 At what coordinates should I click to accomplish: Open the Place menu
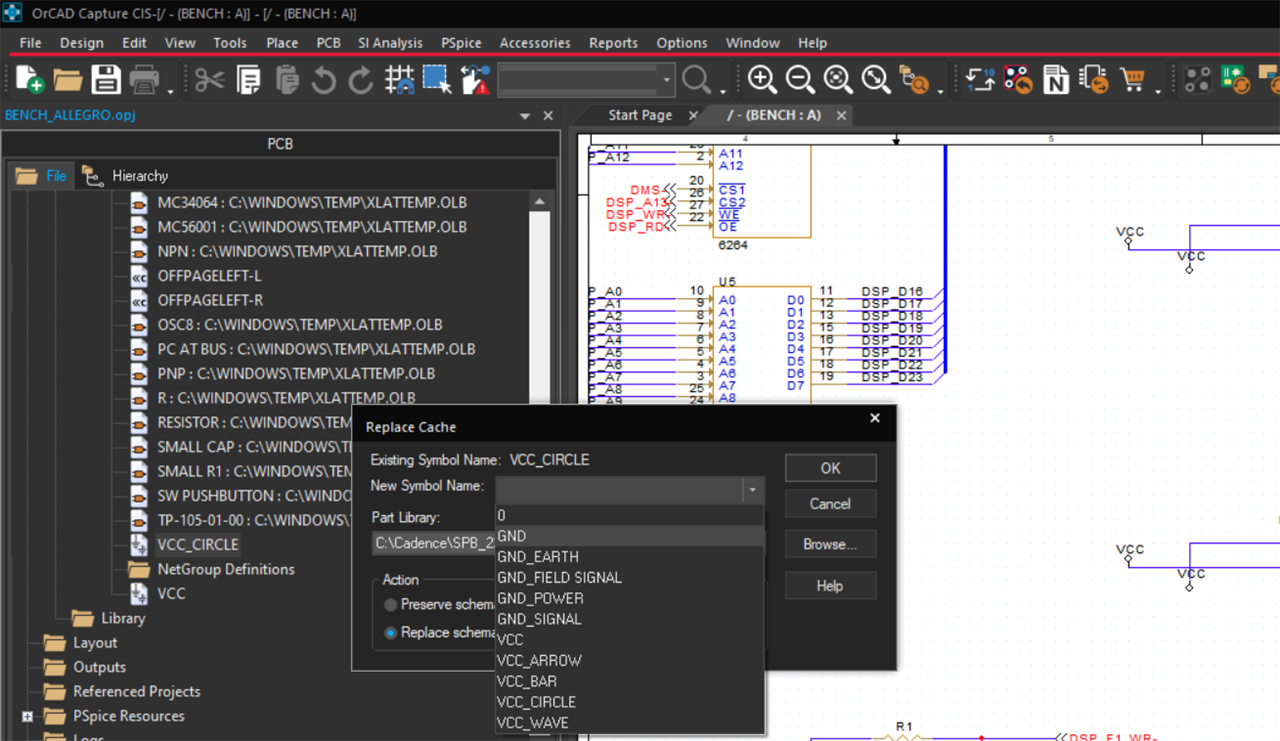coord(282,43)
